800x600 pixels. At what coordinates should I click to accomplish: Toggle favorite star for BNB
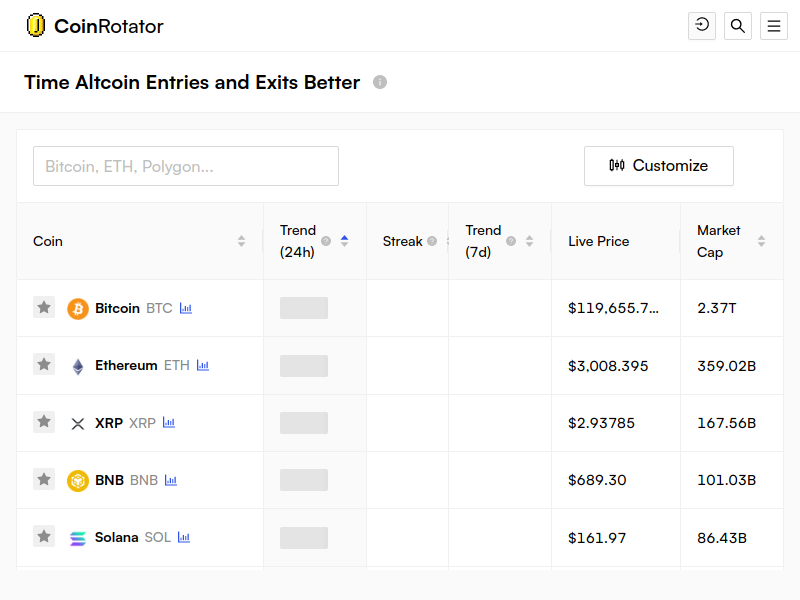pos(44,479)
